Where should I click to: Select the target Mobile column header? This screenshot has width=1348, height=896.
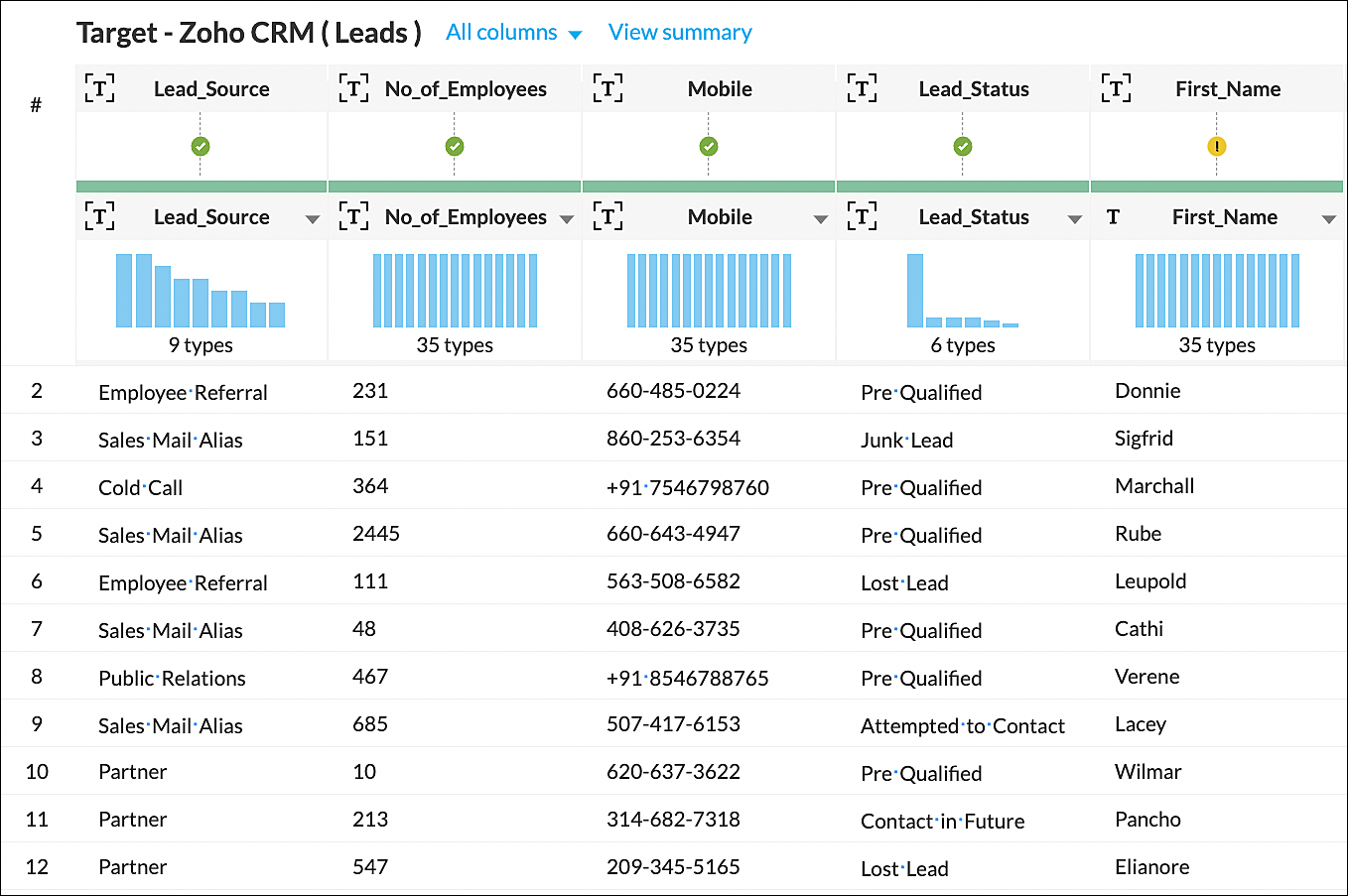pos(720,89)
